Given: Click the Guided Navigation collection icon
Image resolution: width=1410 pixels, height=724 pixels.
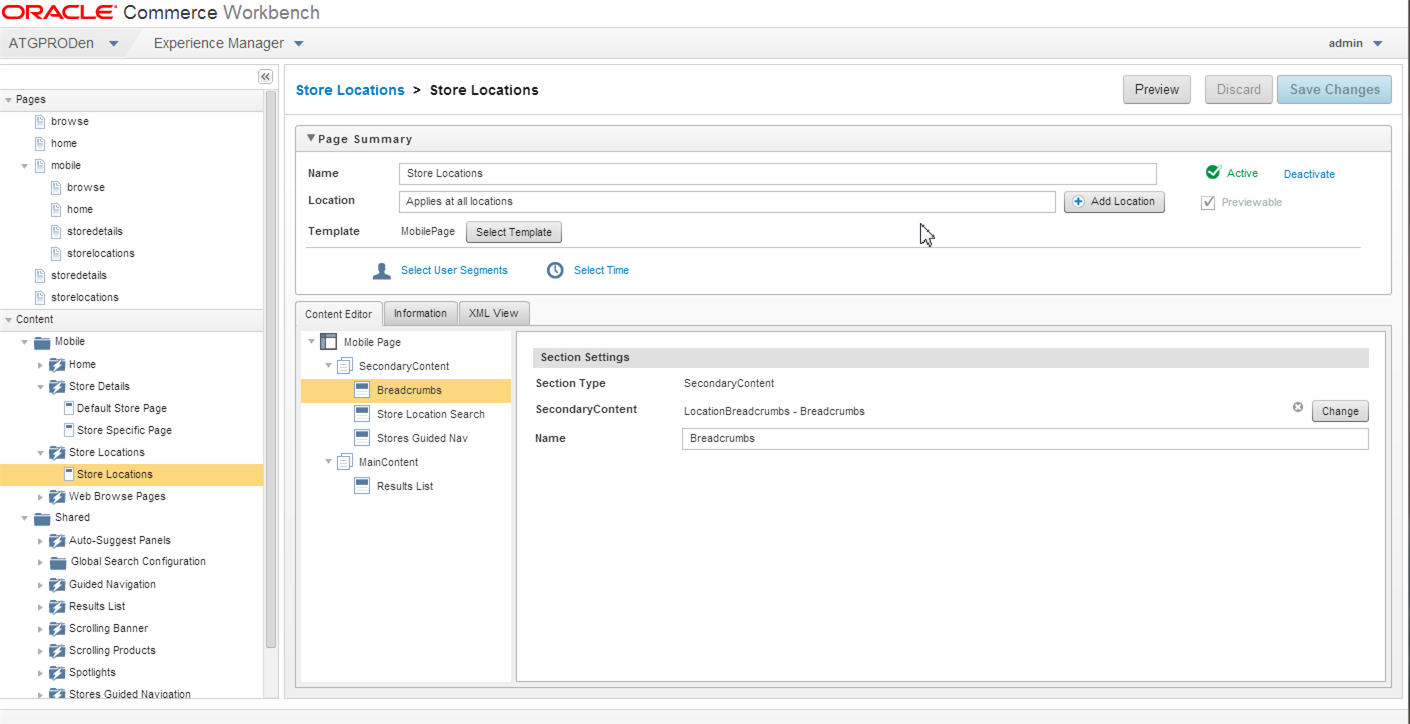Looking at the screenshot, I should tap(57, 584).
